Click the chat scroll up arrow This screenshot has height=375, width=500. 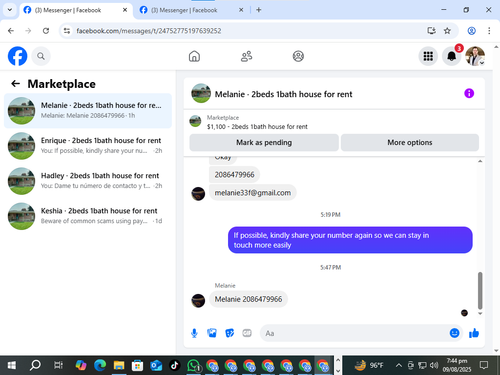pos(480,161)
